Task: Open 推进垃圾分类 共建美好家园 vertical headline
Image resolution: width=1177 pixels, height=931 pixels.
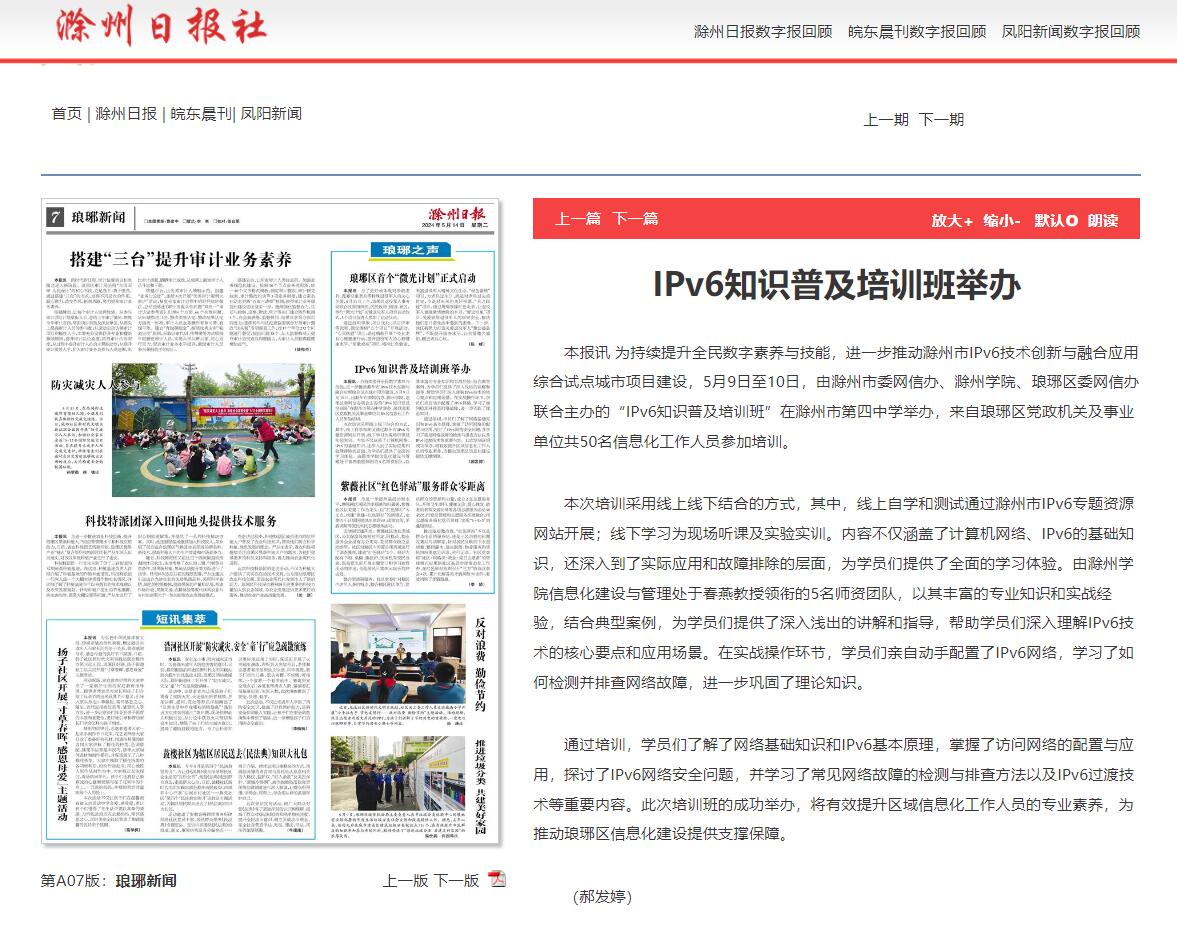Action: pos(480,786)
